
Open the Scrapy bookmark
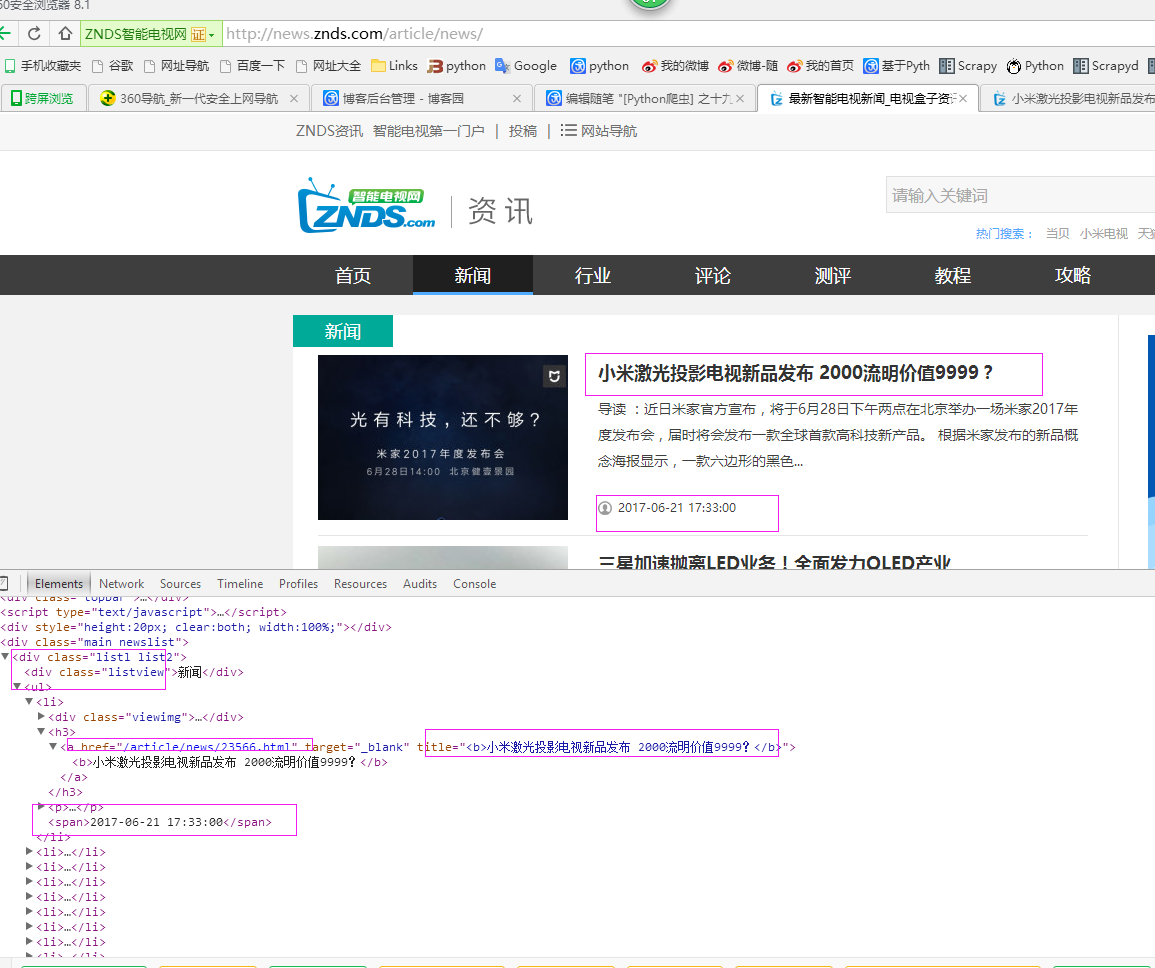point(968,66)
